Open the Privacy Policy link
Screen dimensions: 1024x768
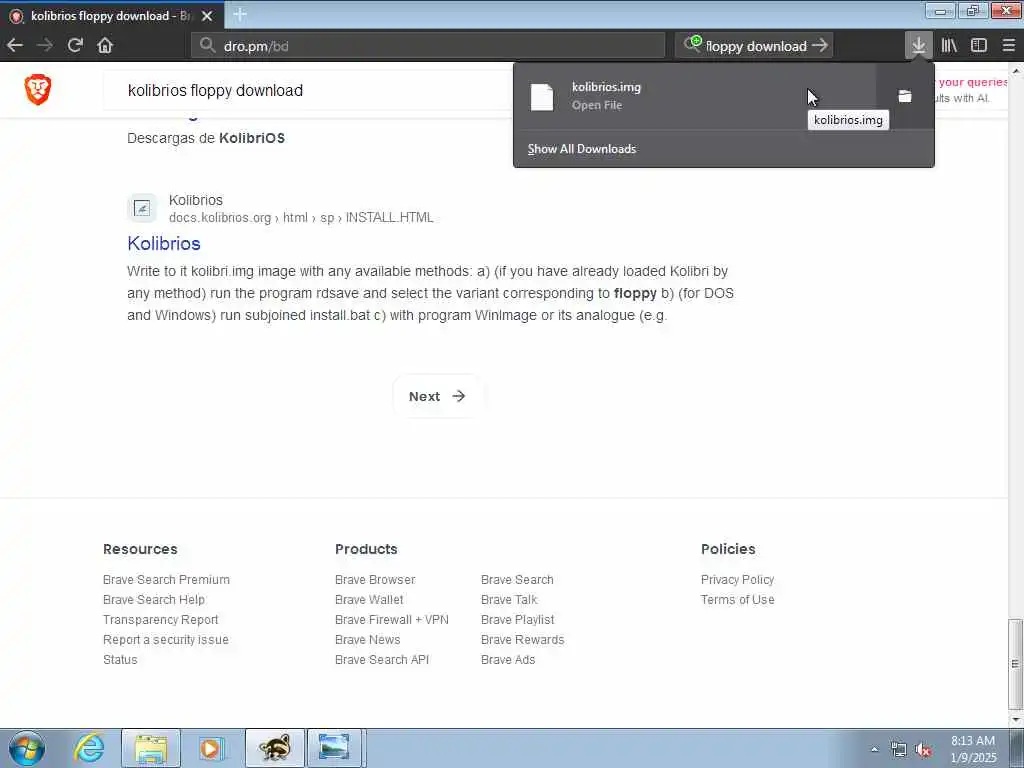(x=737, y=580)
